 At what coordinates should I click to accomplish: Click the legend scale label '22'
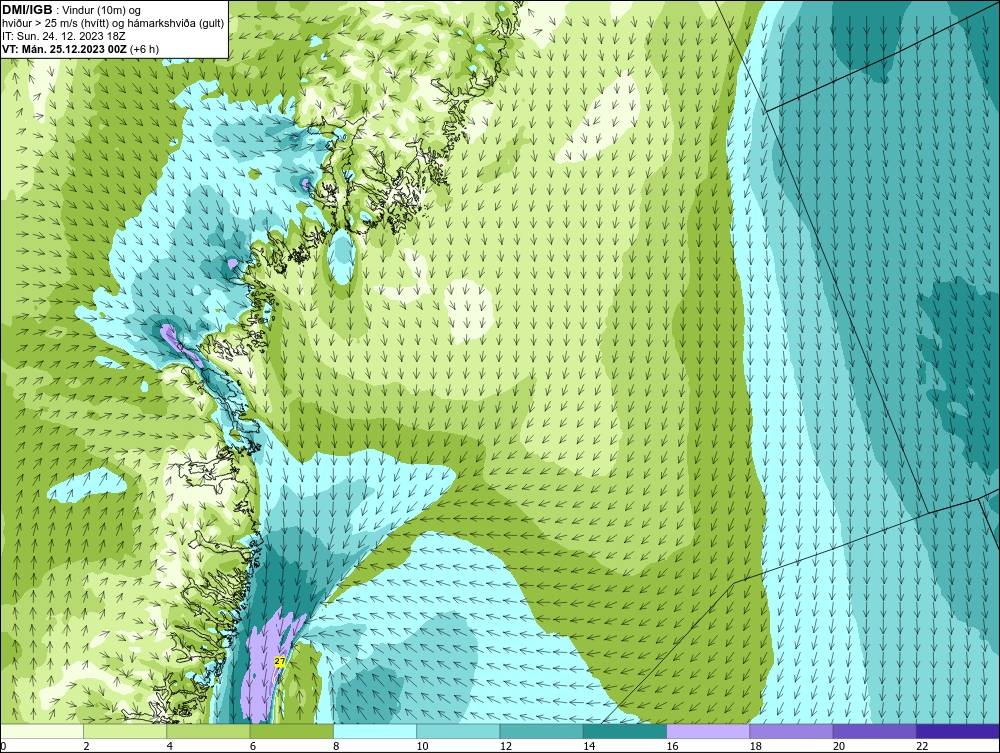[922, 746]
